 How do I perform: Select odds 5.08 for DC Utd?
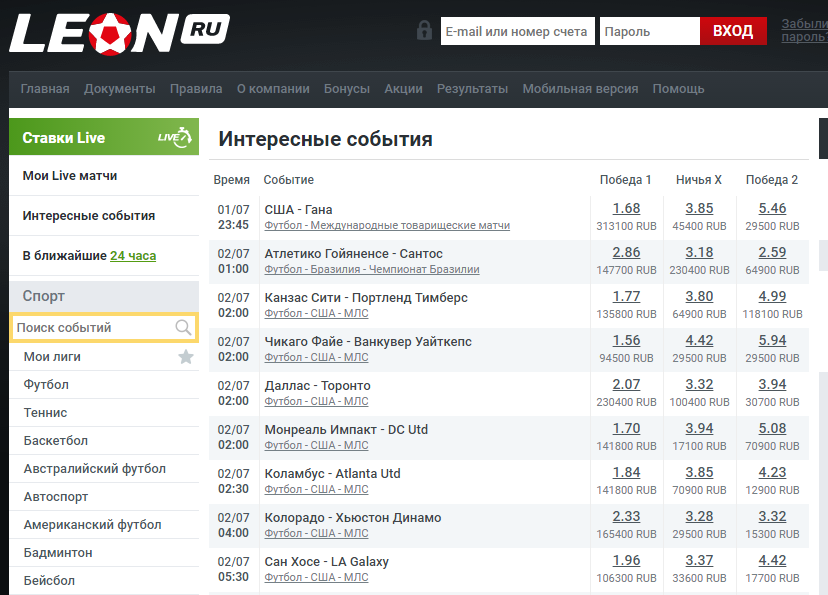pyautogui.click(x=772, y=429)
